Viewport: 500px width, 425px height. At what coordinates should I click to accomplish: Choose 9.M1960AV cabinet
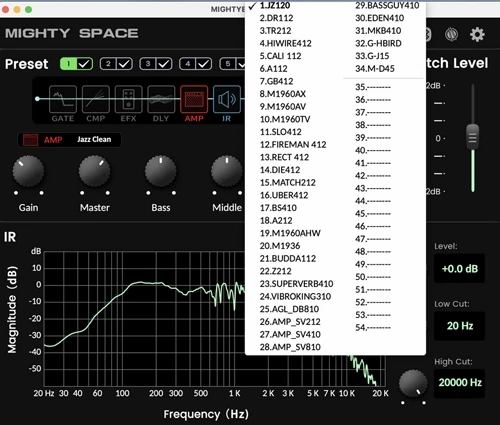[x=283, y=107]
